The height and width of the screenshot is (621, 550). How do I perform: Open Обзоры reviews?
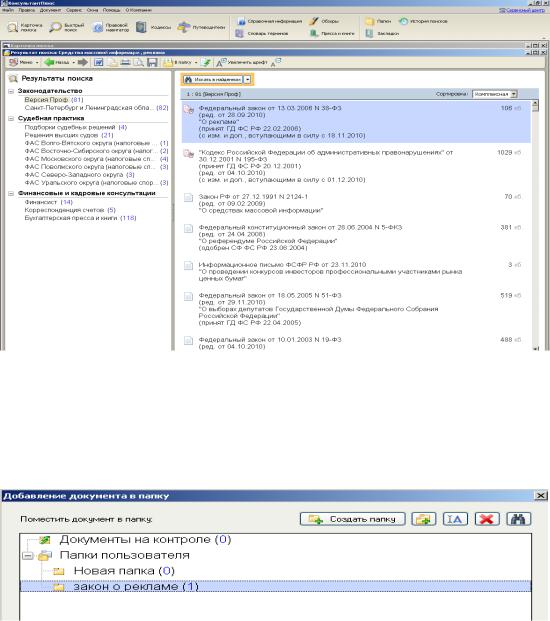pos(325,21)
